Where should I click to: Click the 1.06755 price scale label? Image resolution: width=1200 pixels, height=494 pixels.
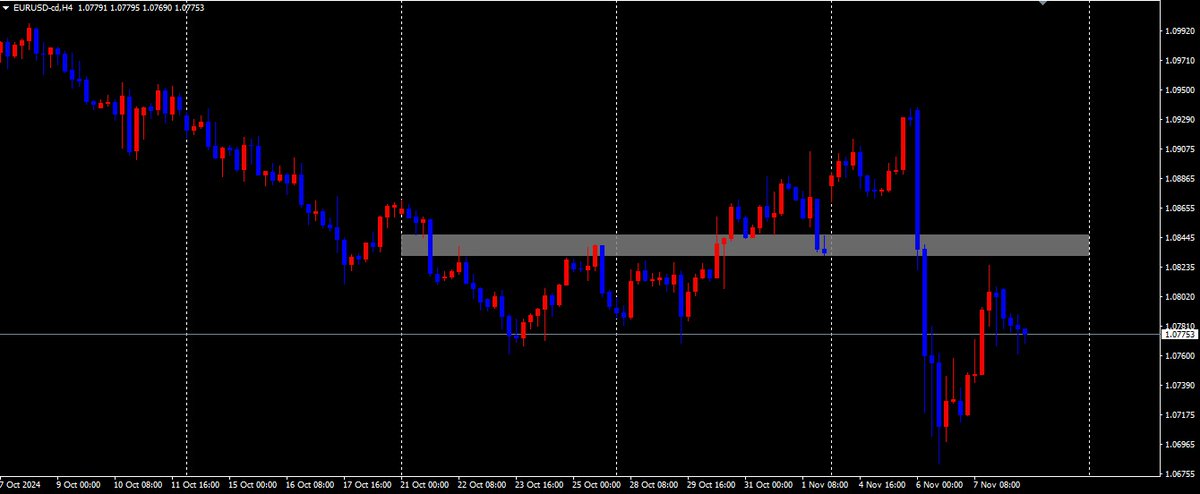coord(1180,474)
